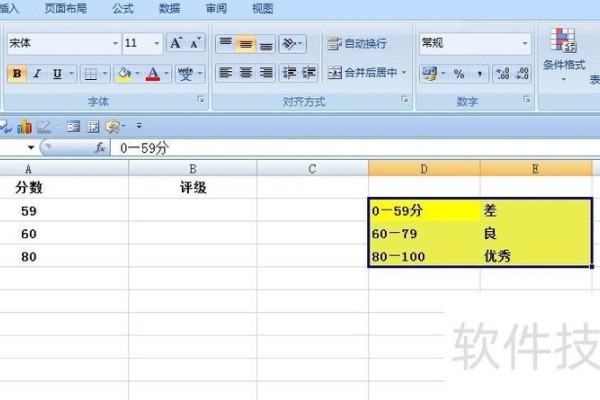Select cell containing 差

coord(536,210)
